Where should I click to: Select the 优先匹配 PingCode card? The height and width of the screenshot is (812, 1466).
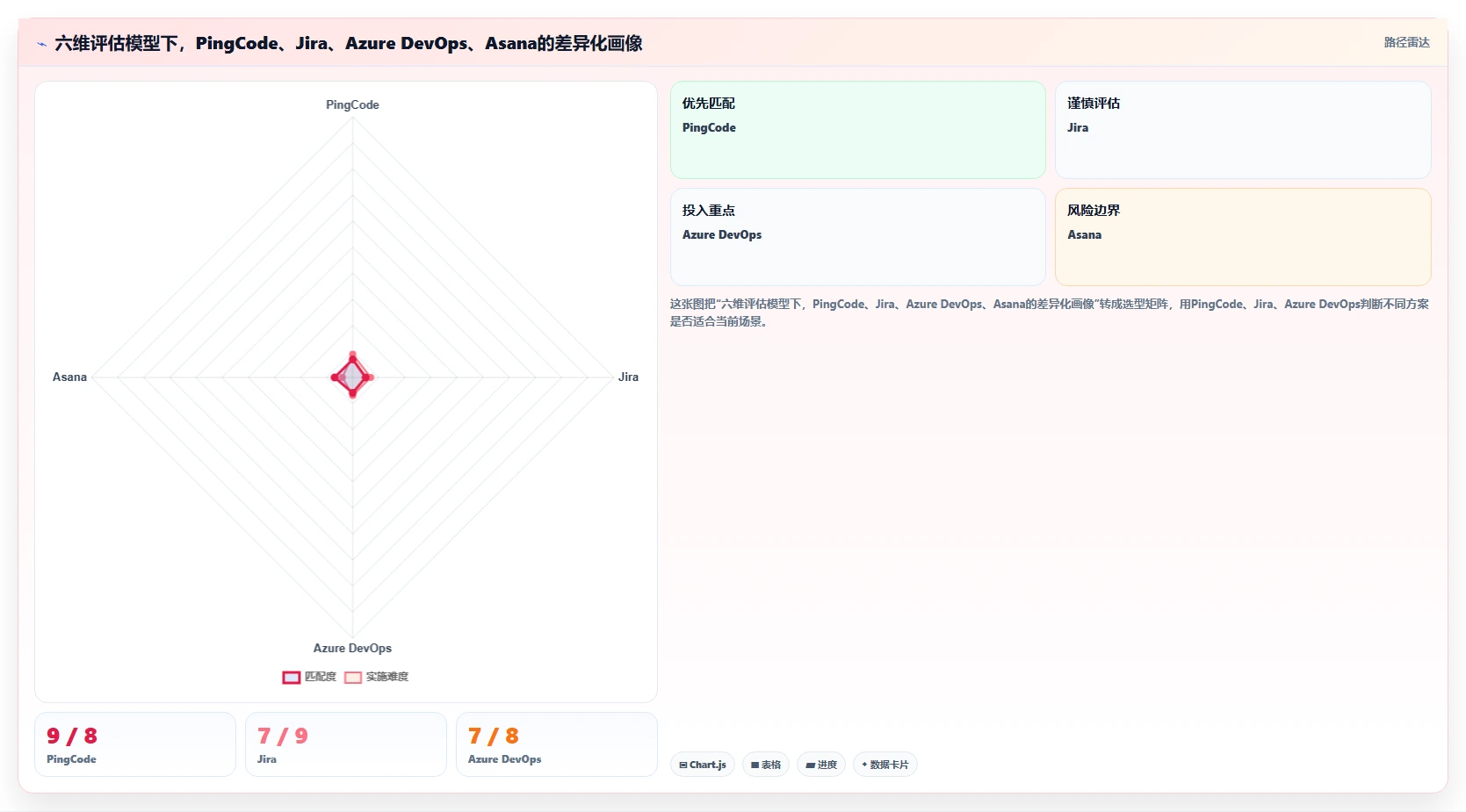[x=857, y=130]
